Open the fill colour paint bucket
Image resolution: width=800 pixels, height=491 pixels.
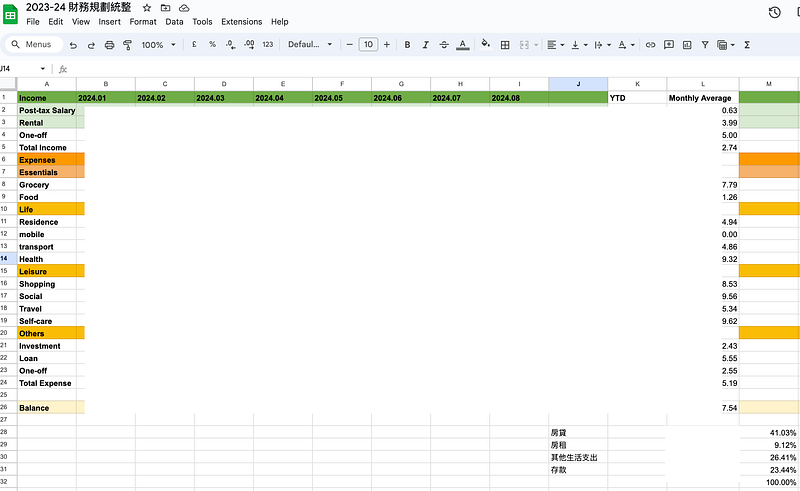pos(485,45)
